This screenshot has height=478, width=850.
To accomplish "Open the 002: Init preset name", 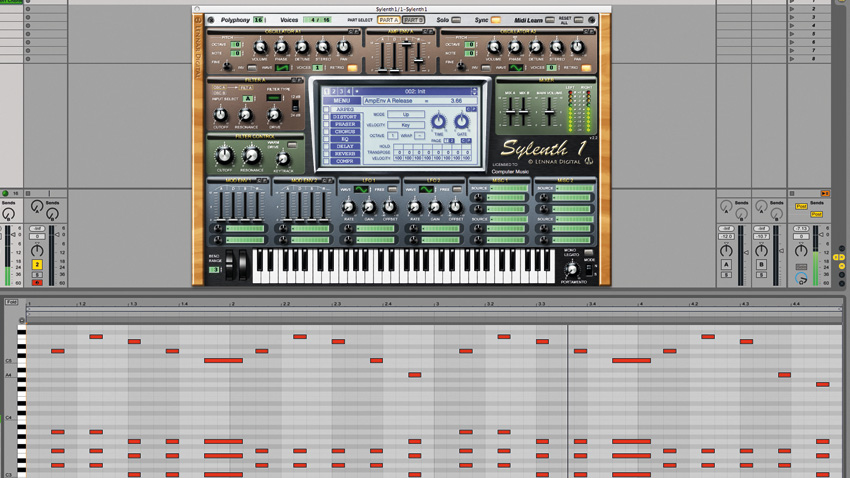I will coord(415,91).
